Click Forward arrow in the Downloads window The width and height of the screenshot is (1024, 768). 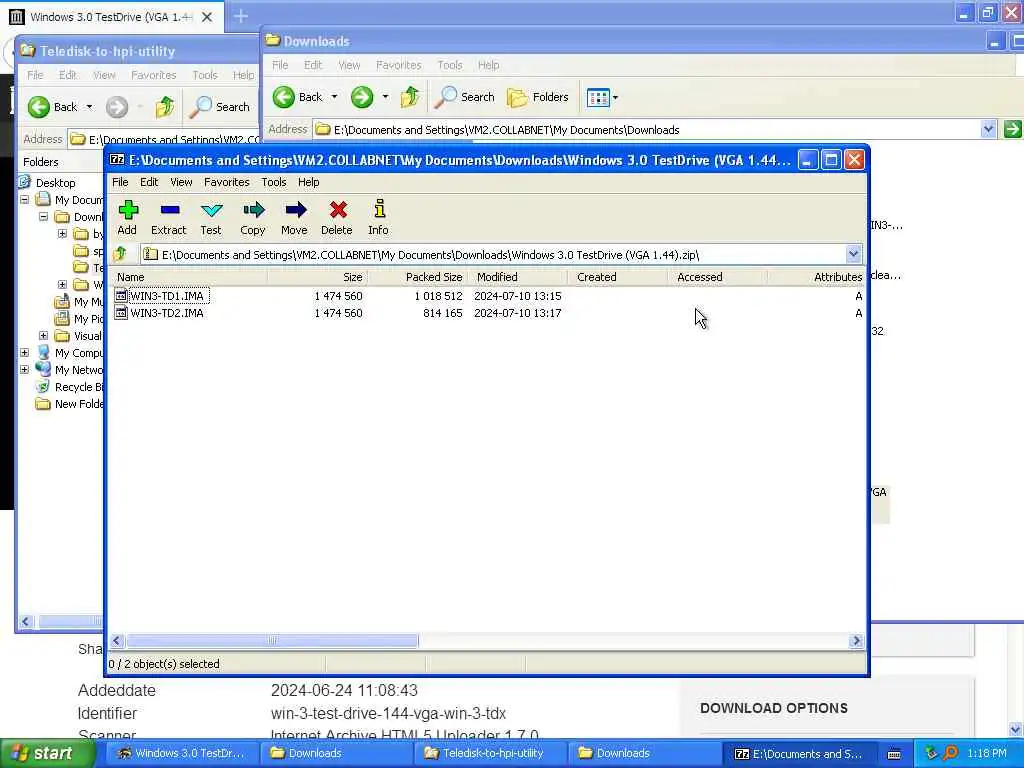pos(362,97)
